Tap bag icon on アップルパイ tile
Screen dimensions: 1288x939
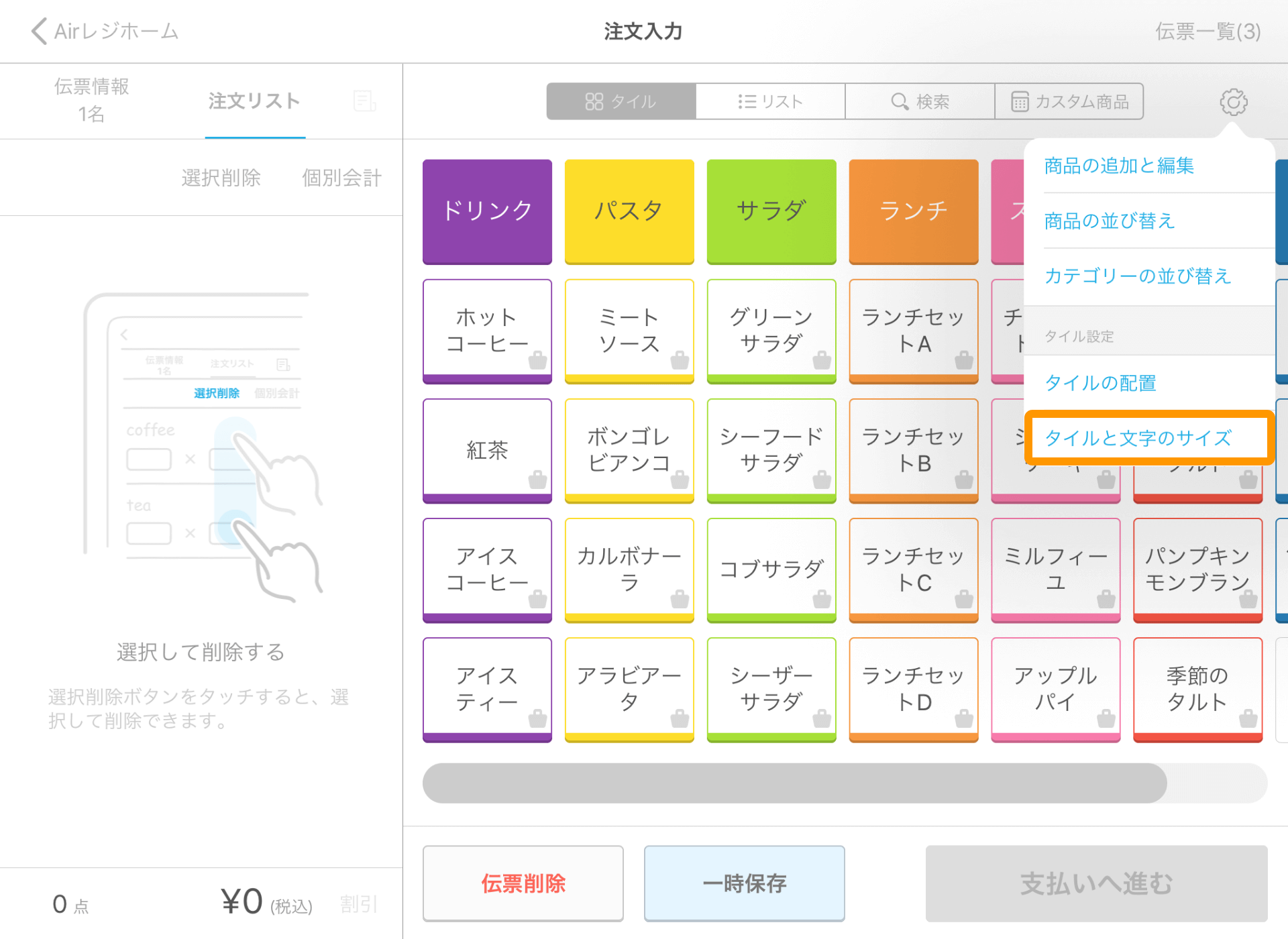pos(1106,718)
